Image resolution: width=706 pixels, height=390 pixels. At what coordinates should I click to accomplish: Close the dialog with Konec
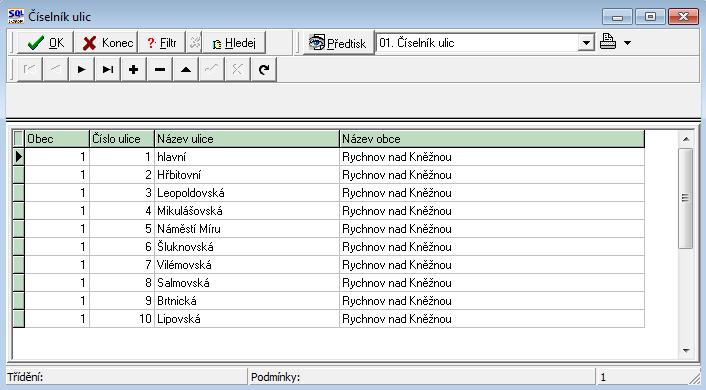(x=107, y=43)
